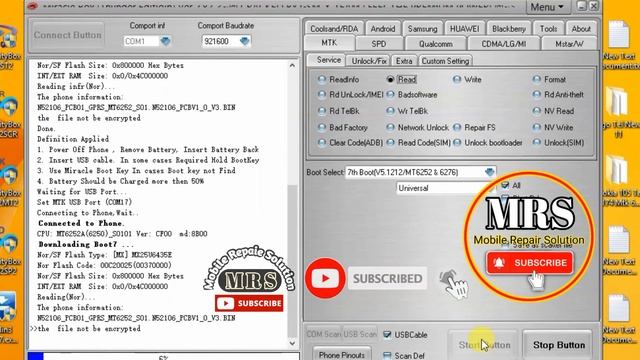640x360 pixels.
Task: Click the 'Connected to Phone.' log line
Action: tap(82, 223)
